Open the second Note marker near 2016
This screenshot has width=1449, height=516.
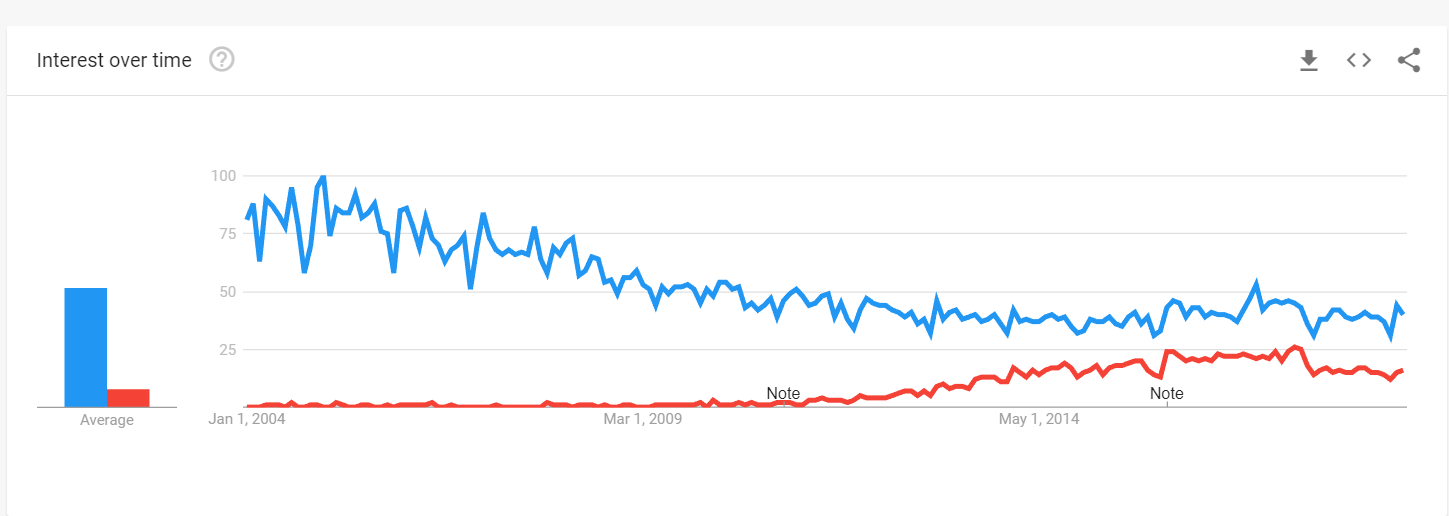(1166, 393)
